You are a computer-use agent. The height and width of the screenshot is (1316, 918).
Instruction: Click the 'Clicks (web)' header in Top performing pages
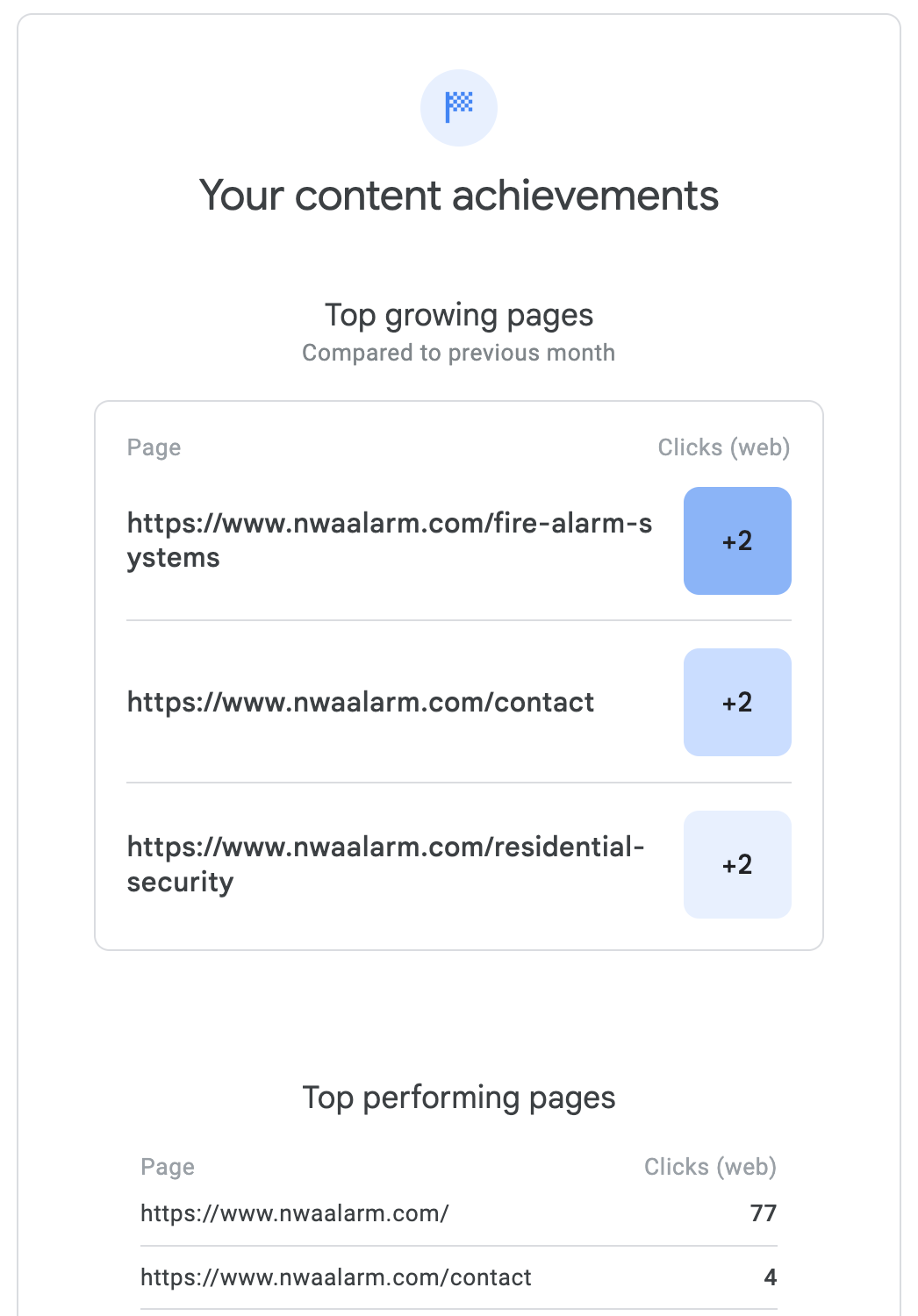pyautogui.click(x=710, y=1167)
